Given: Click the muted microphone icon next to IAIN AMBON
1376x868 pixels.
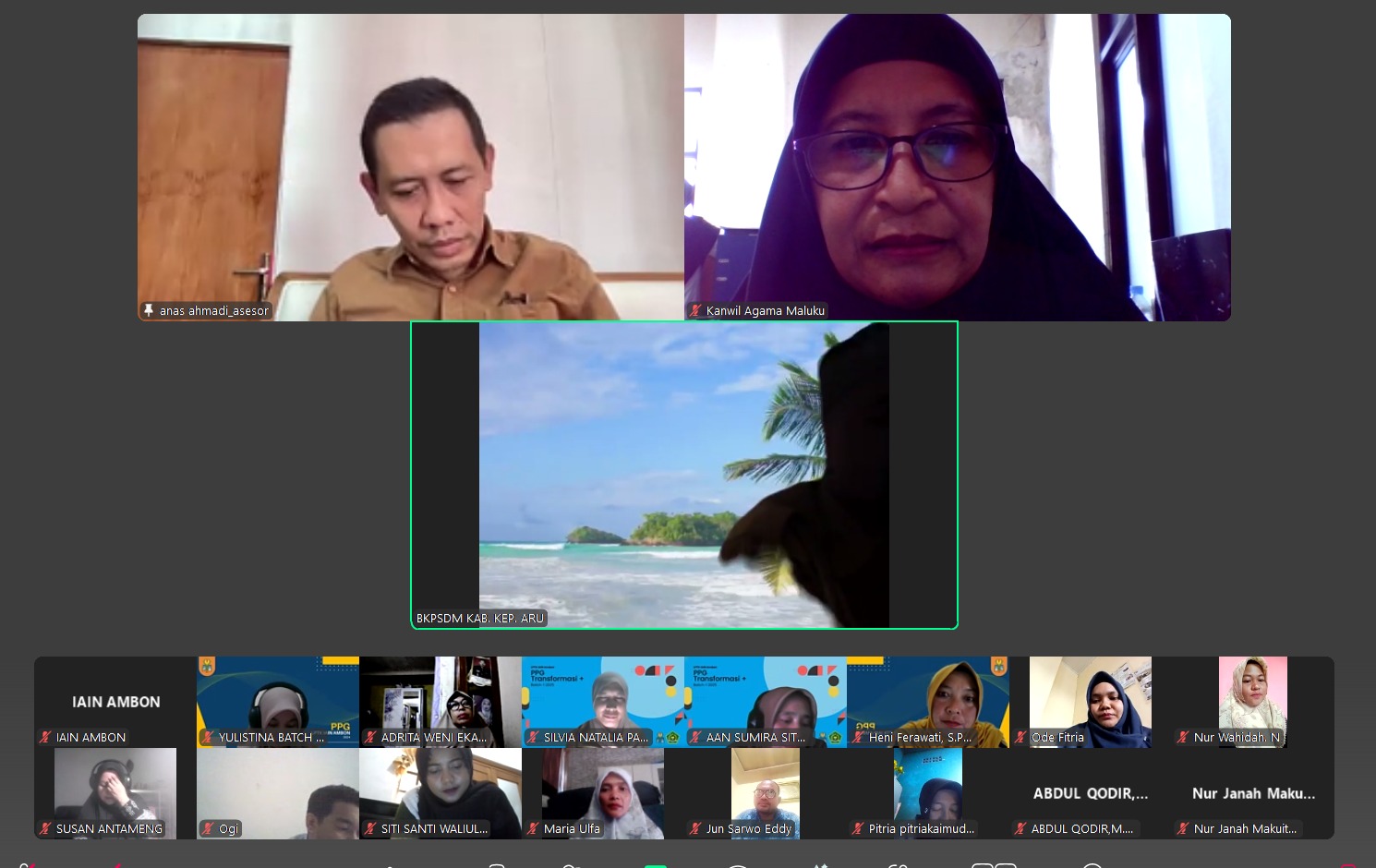Looking at the screenshot, I should click(45, 737).
